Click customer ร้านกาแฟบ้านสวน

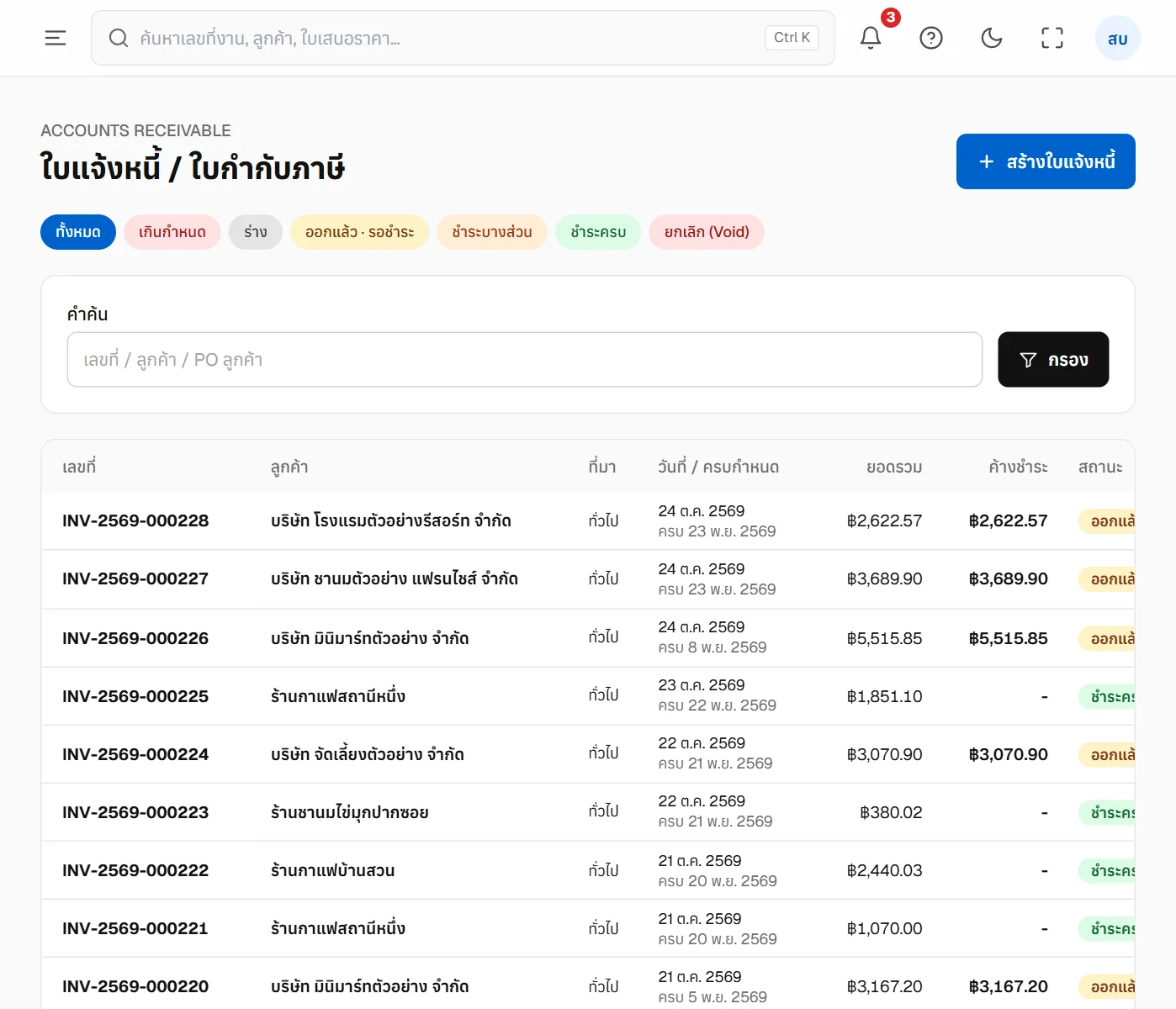tap(333, 870)
